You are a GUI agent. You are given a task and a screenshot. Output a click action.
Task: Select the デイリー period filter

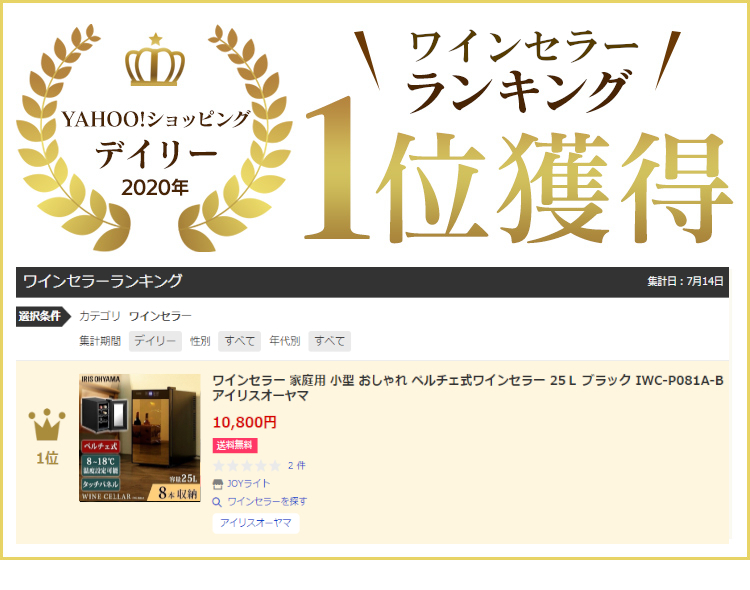155,341
